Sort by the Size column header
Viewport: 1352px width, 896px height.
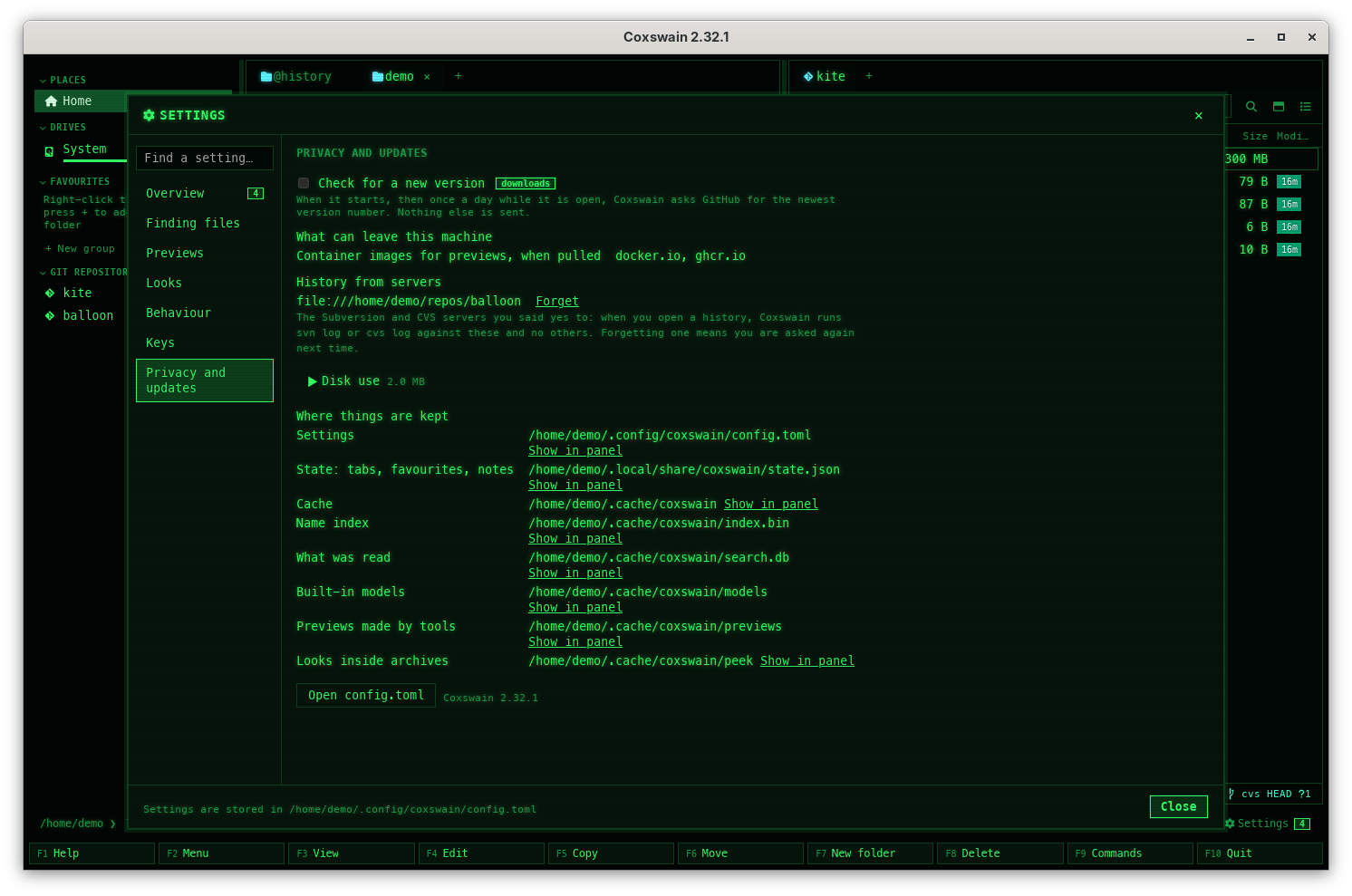1254,137
